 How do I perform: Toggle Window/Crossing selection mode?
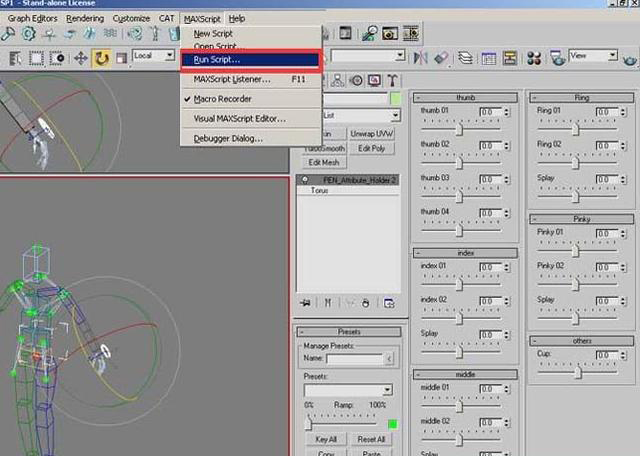(57, 58)
